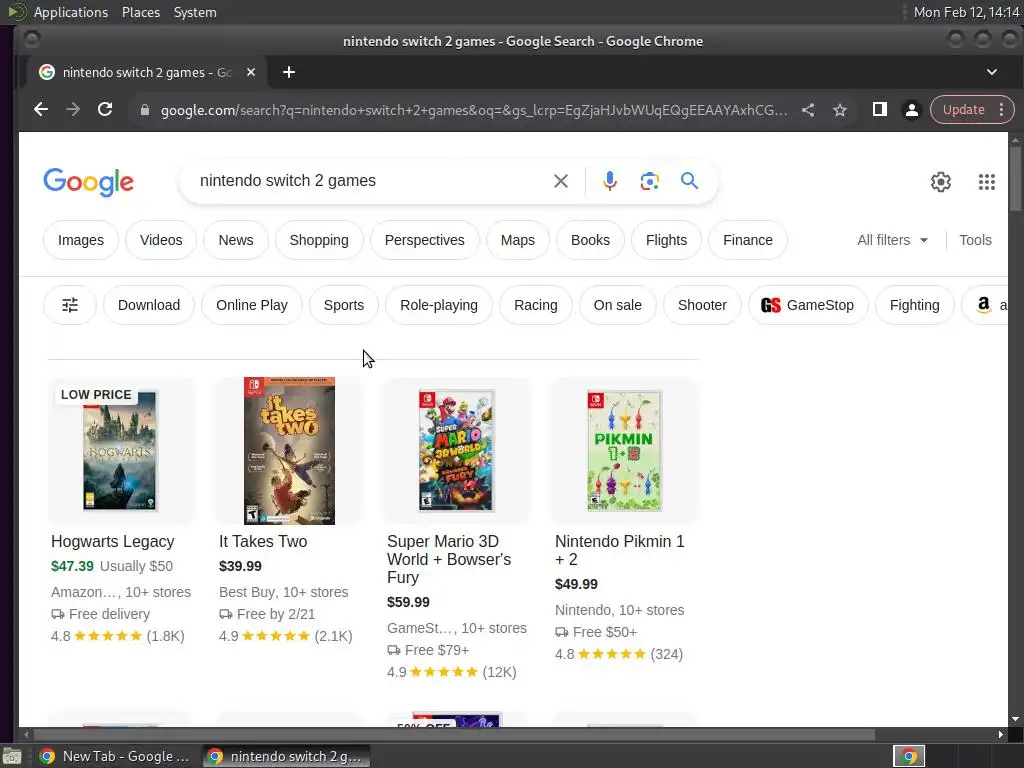Open Google quick settings gear
The width and height of the screenshot is (1024, 768).
[x=940, y=182]
